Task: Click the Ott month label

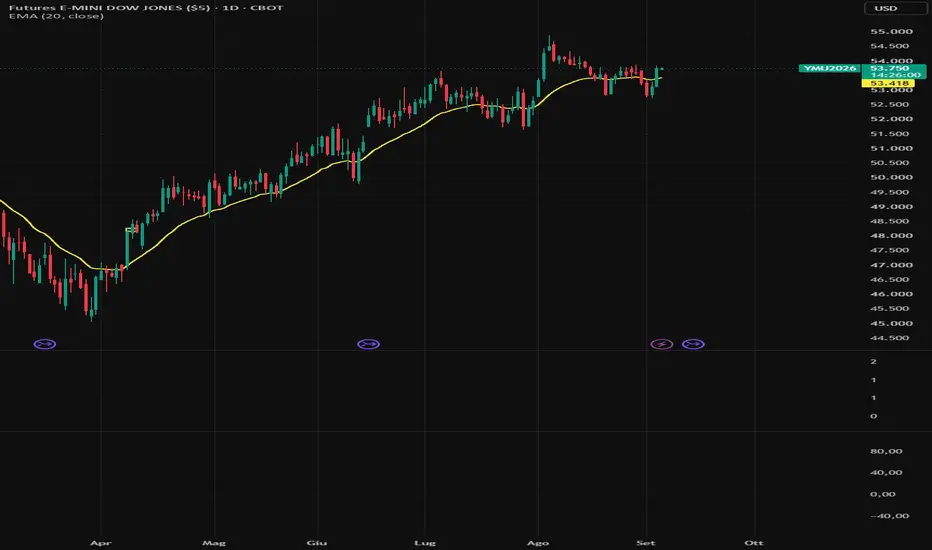Action: point(754,542)
